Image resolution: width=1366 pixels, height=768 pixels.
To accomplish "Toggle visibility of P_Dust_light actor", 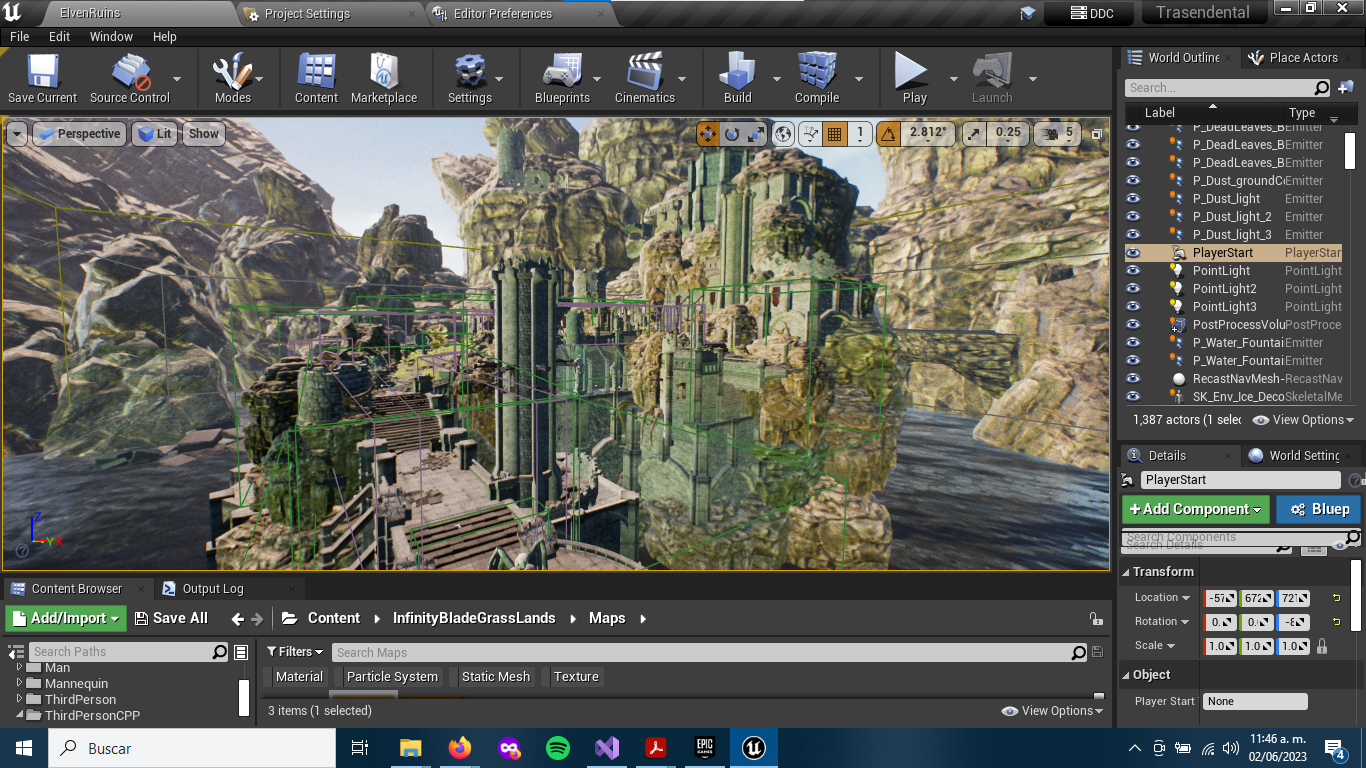I will click(1133, 199).
